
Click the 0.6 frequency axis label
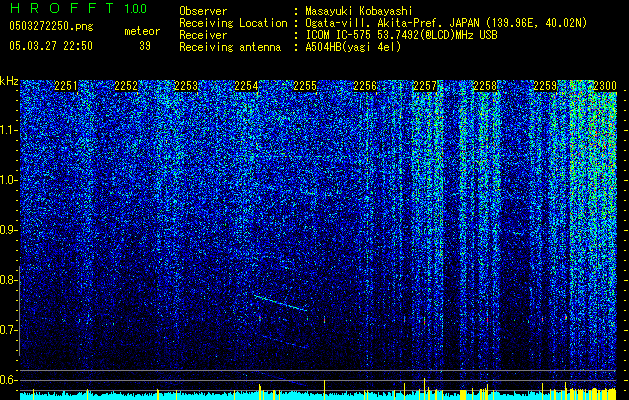pyautogui.click(x=9, y=380)
